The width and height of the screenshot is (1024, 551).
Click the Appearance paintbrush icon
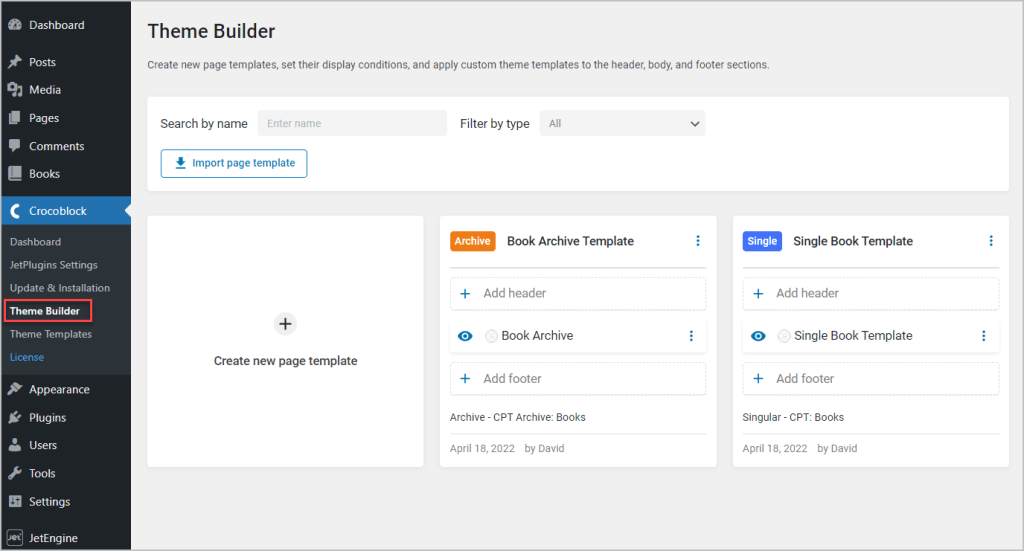(x=14, y=389)
